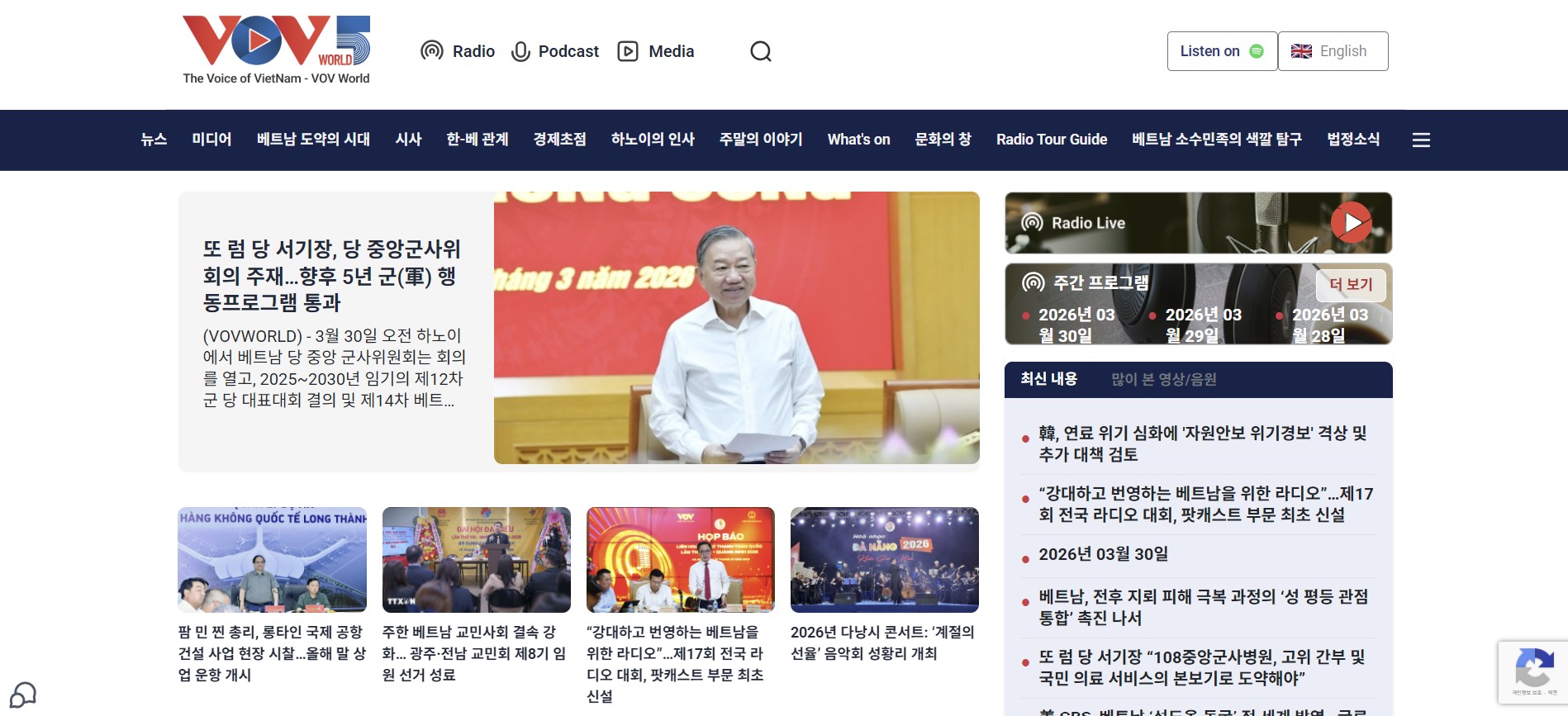The image size is (1568, 716).
Task: Open the 미디어 menu item
Action: 211,140
